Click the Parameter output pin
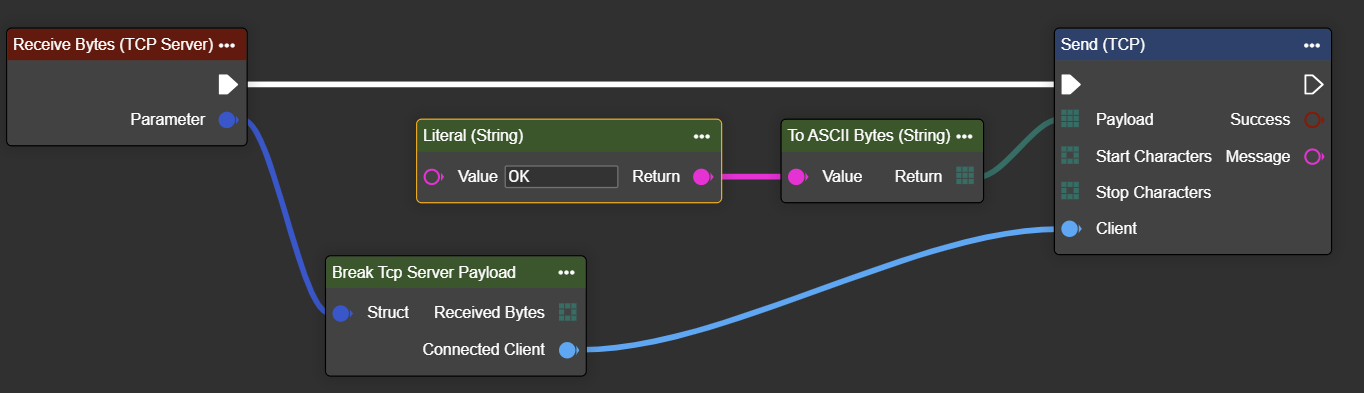Screen dimensions: 1364x393 pos(227,120)
